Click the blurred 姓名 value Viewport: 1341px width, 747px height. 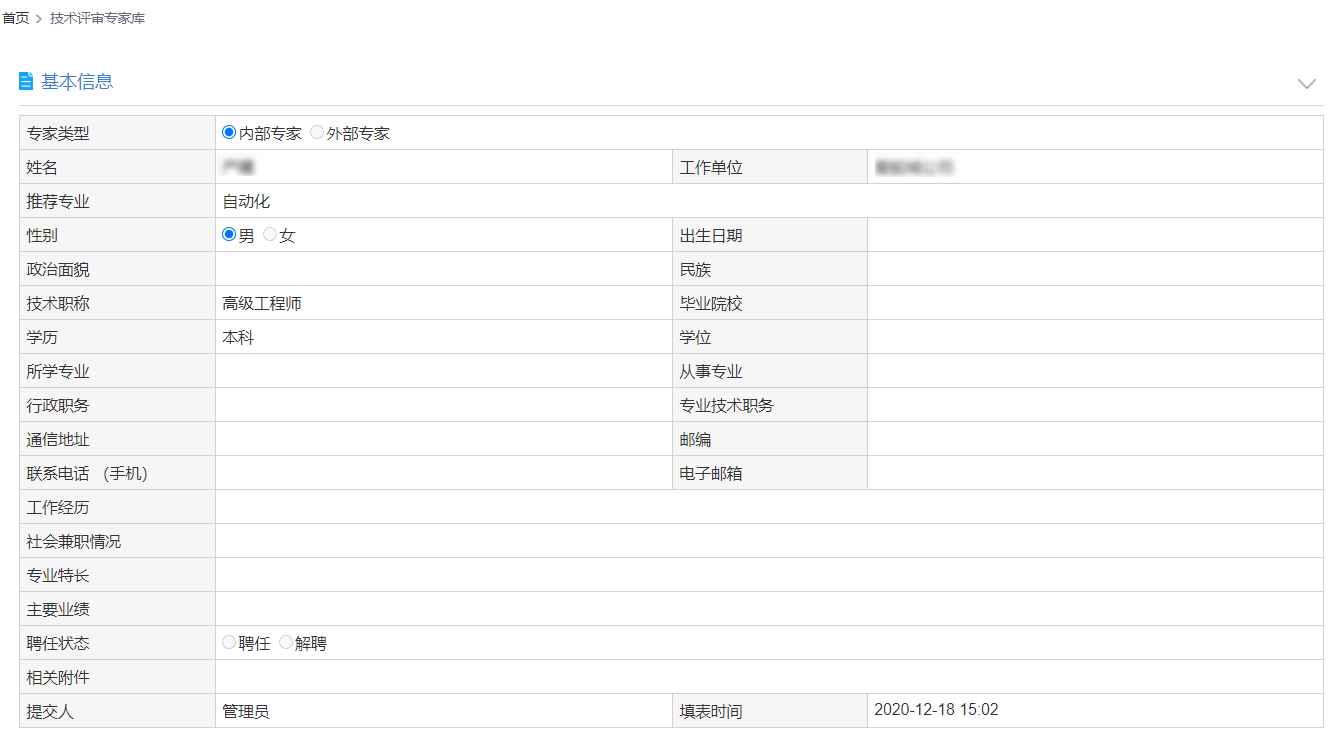point(238,167)
